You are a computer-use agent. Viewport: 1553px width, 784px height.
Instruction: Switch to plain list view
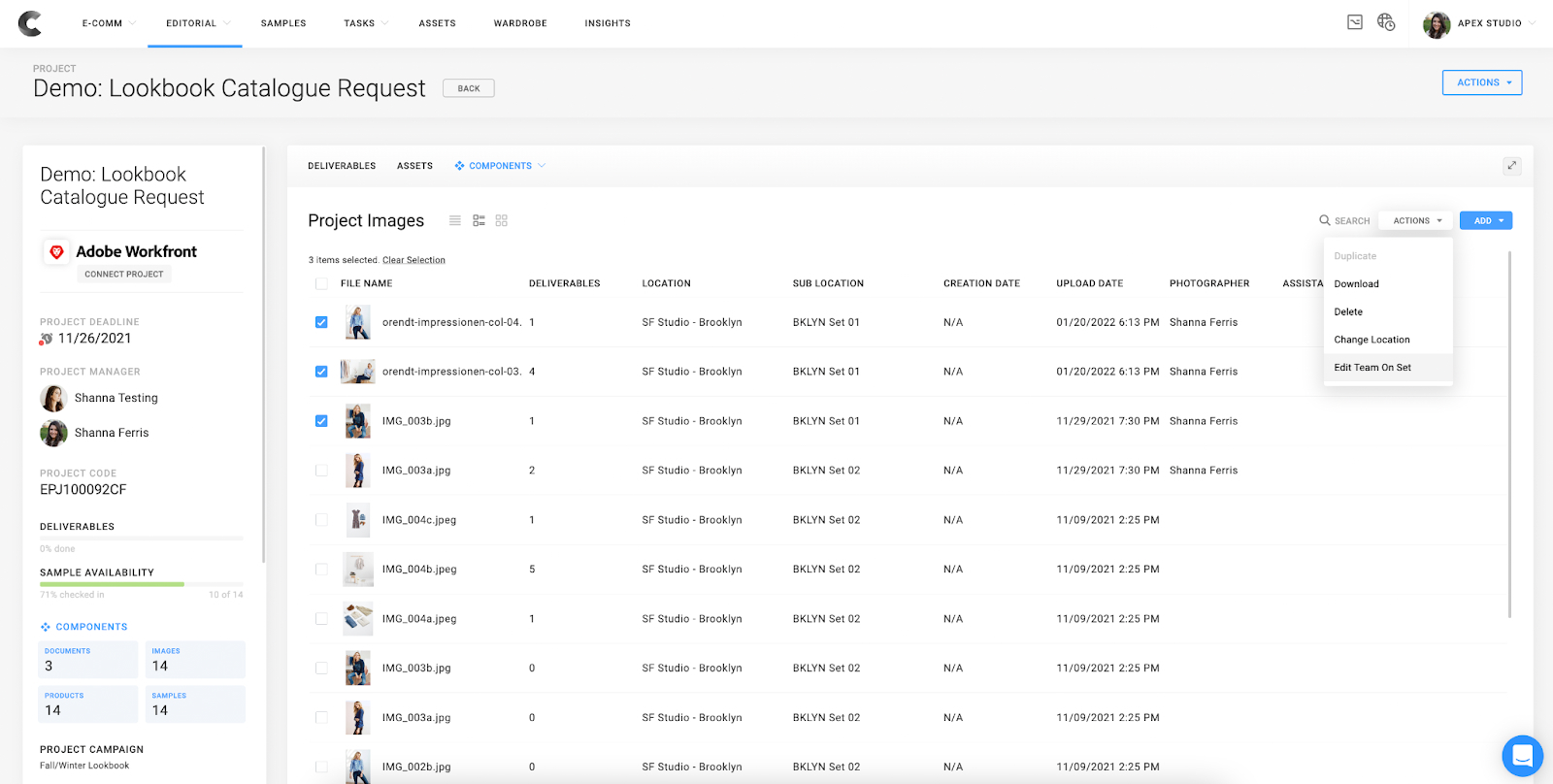(454, 220)
